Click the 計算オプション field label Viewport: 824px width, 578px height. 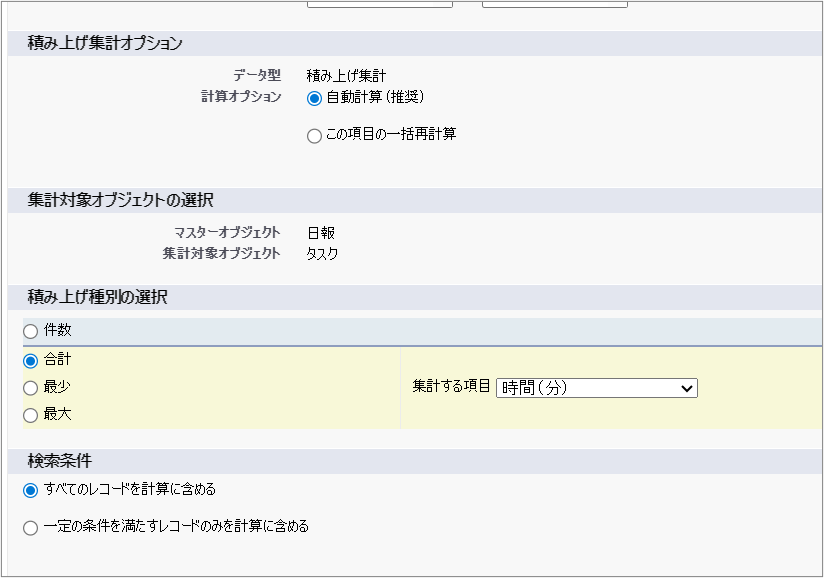coord(241,97)
